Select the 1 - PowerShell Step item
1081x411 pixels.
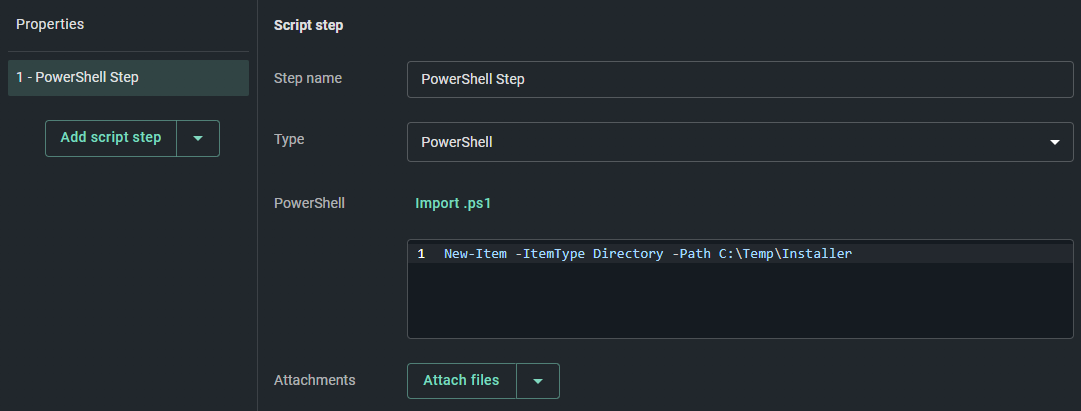128,77
